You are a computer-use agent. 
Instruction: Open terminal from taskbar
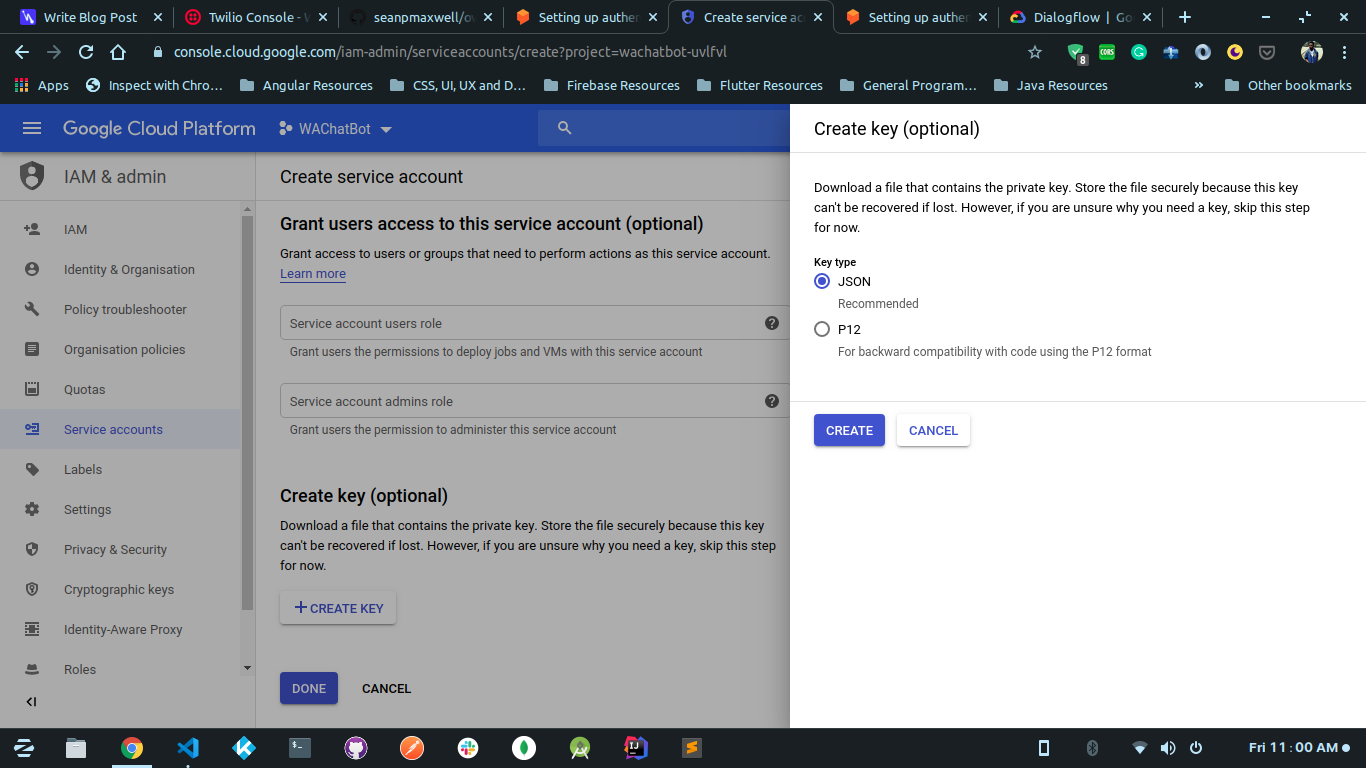(x=299, y=747)
